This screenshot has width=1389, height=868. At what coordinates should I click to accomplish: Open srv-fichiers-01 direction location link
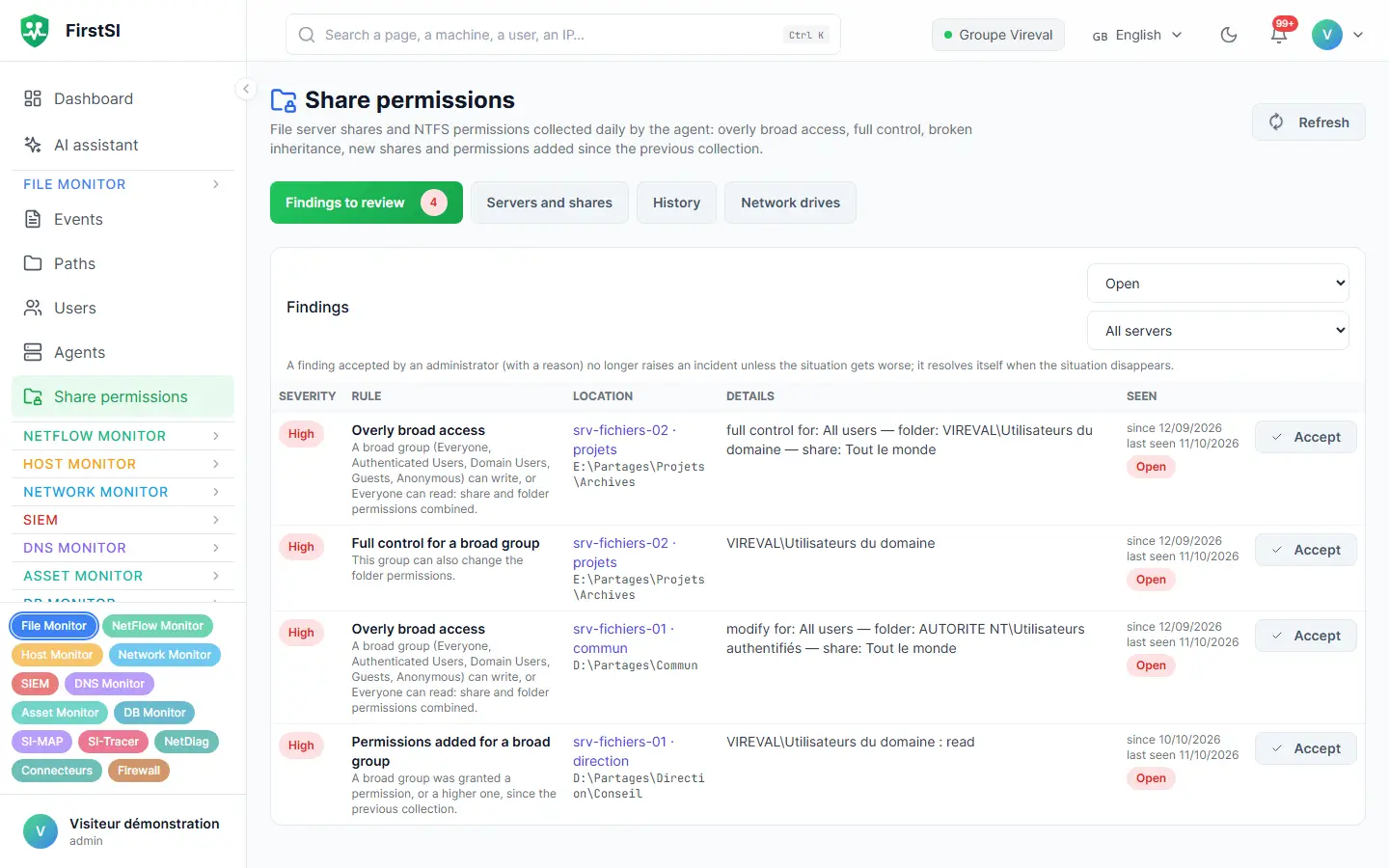[x=624, y=751]
